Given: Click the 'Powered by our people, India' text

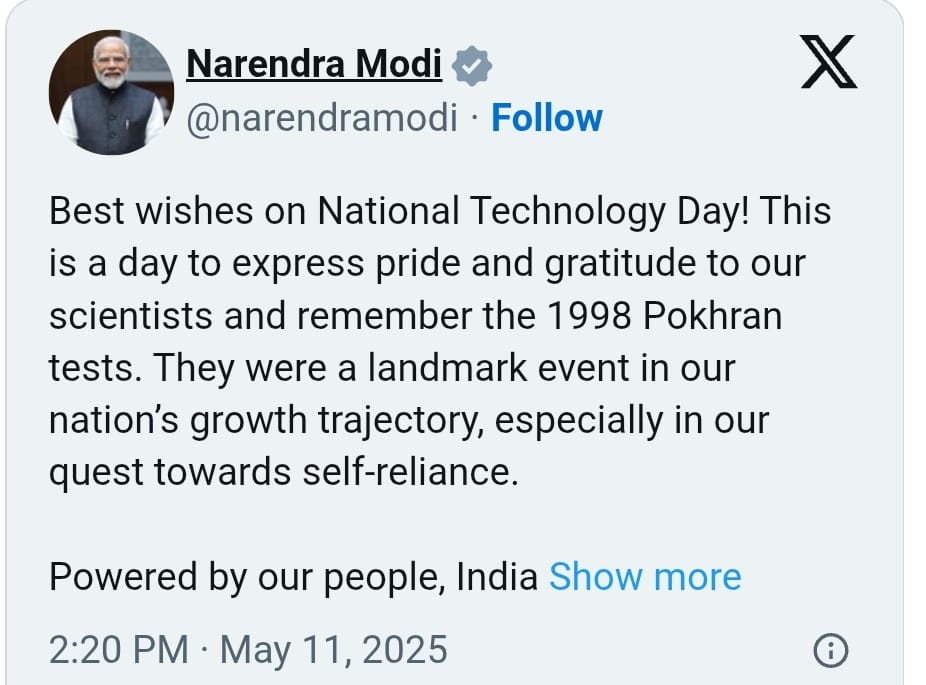Looking at the screenshot, I should (x=294, y=577).
